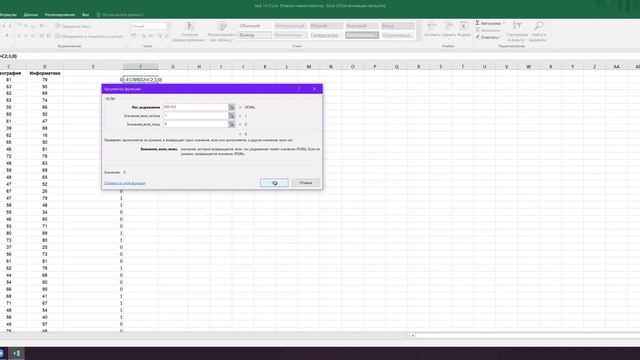The height and width of the screenshot is (360, 640).
Task: Close the function arguments dialog
Action: (x=314, y=89)
